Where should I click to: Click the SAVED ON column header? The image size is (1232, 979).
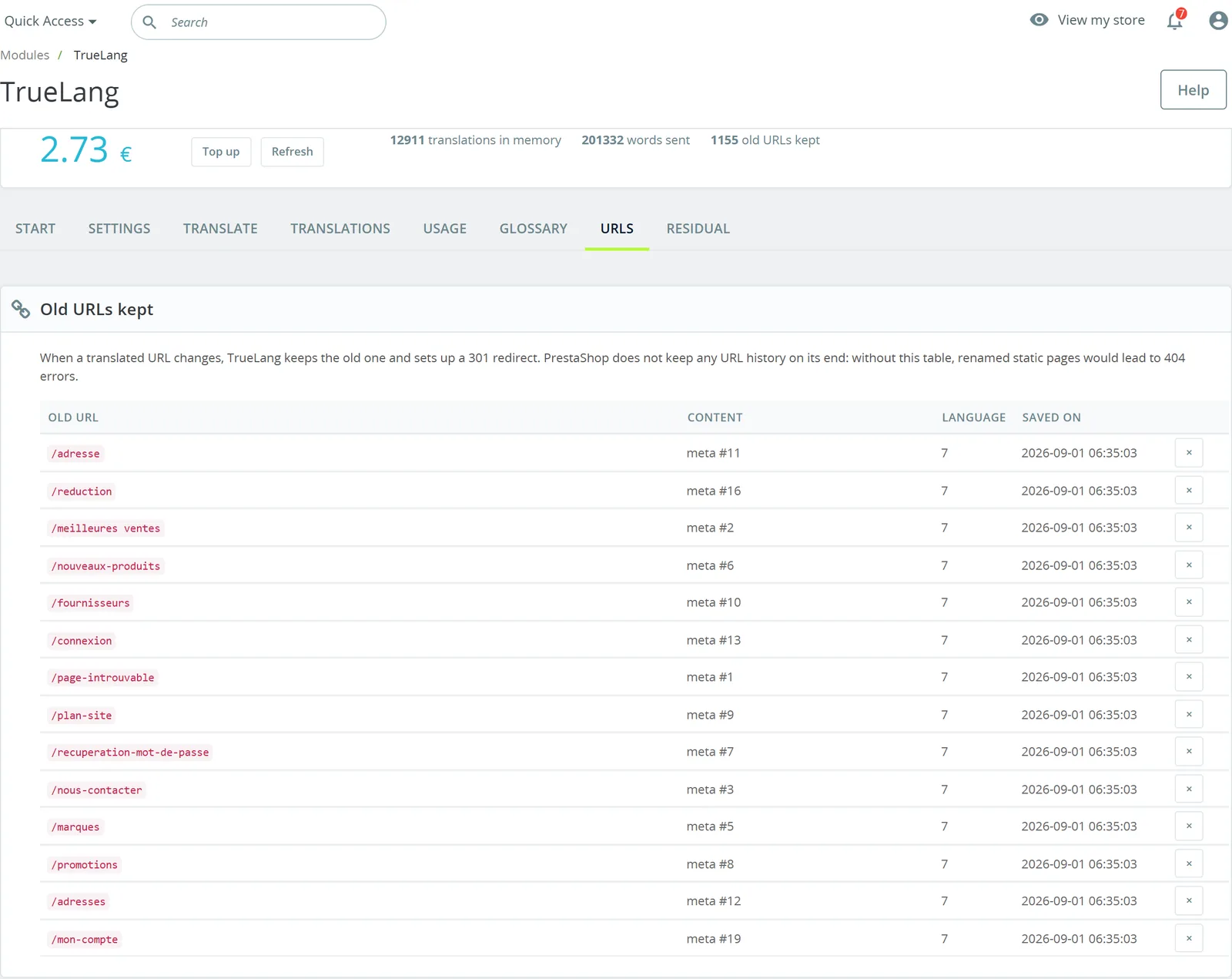1051,417
